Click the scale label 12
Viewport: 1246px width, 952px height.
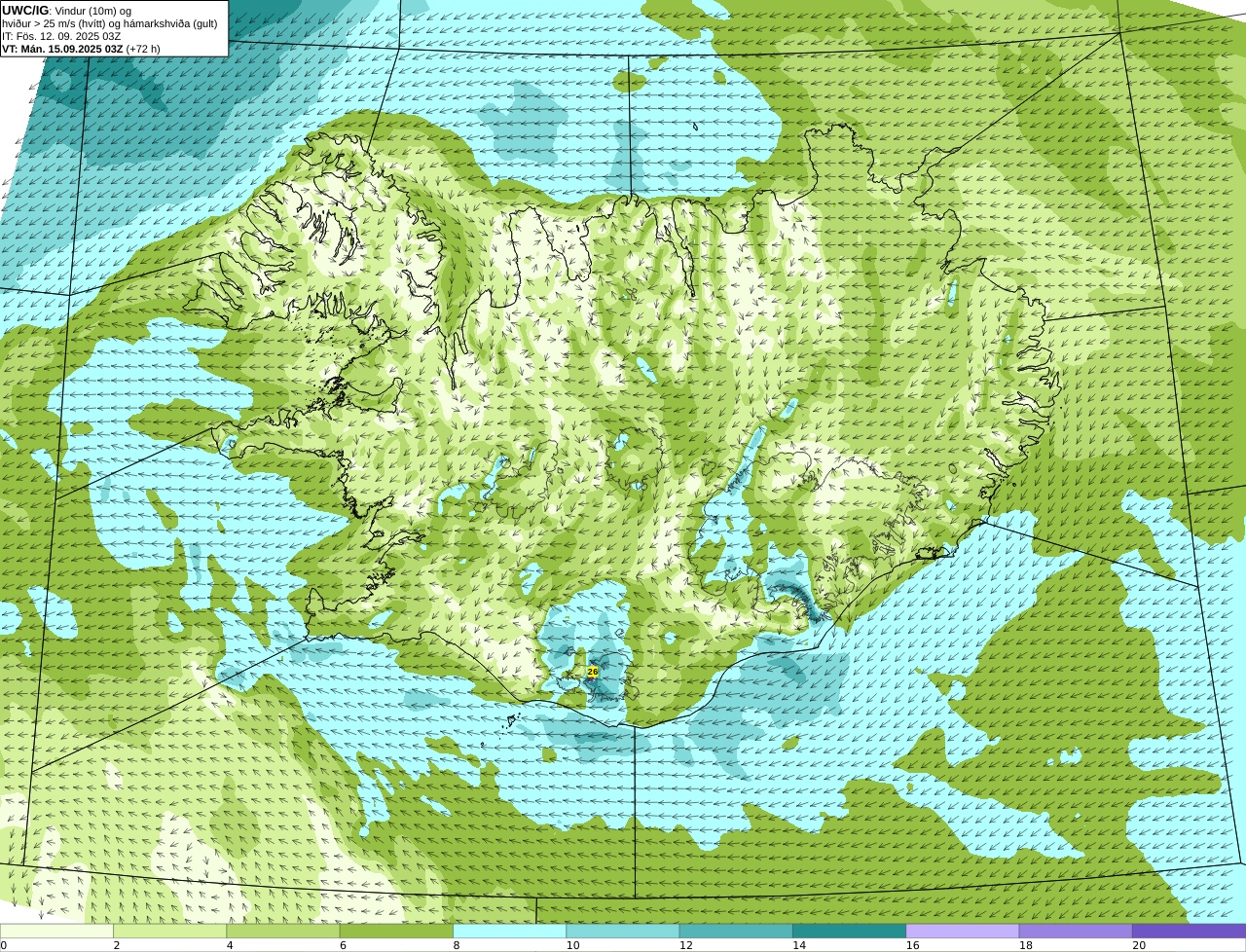(686, 945)
